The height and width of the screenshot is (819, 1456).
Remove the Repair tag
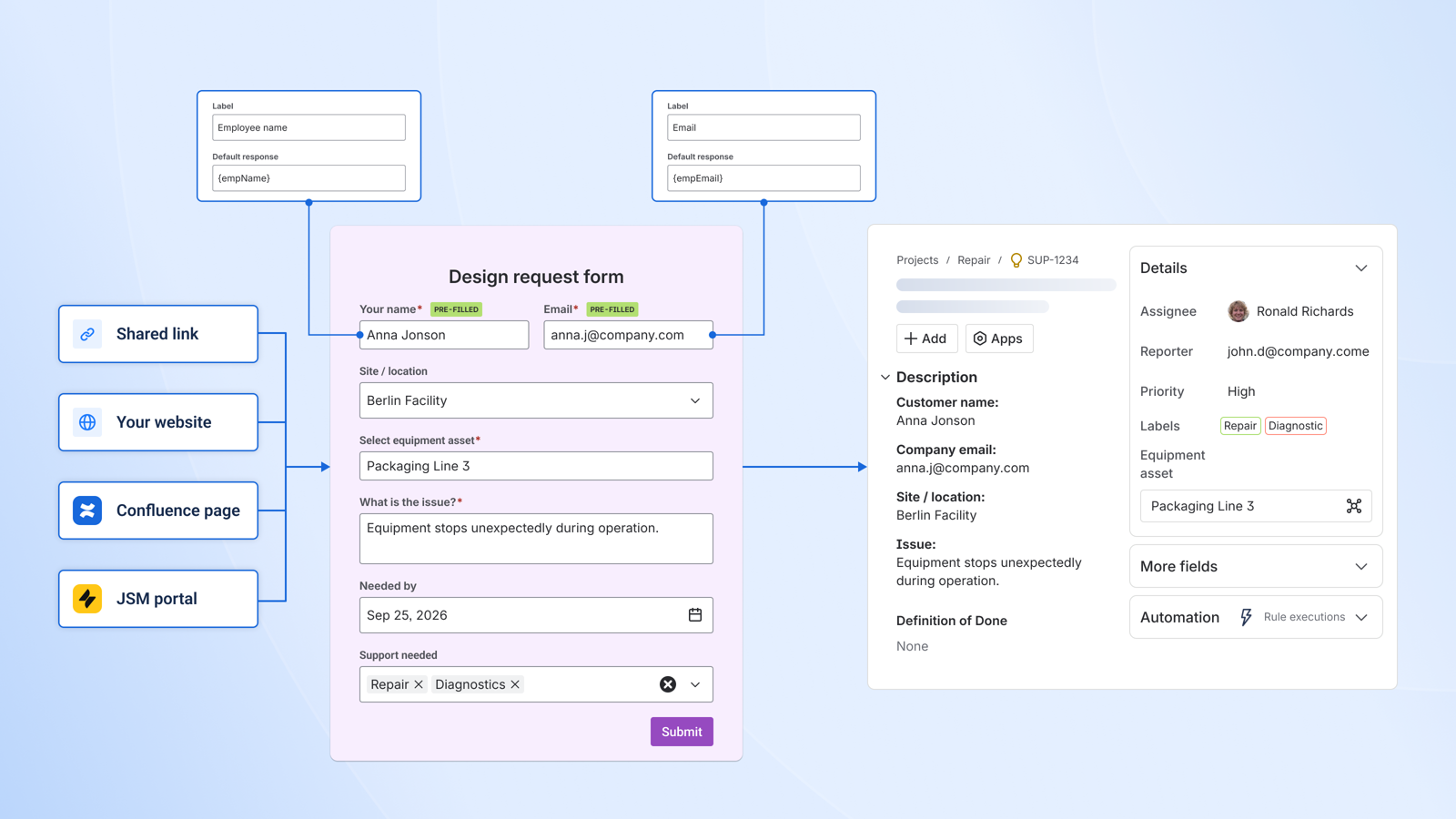click(x=419, y=684)
